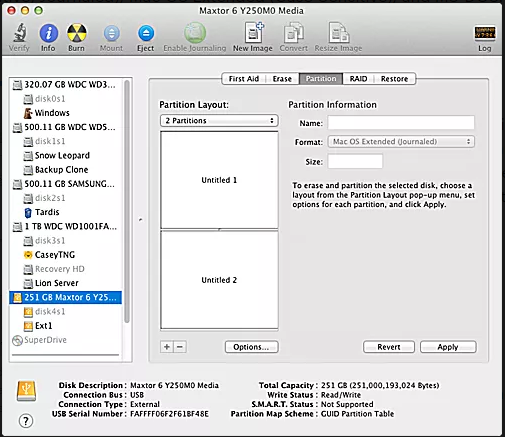Click the Apply button
The width and height of the screenshot is (505, 437).
[448, 347]
